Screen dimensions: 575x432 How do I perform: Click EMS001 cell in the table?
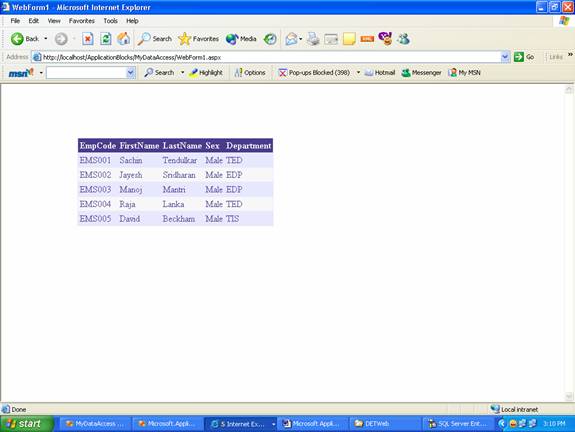(95, 160)
